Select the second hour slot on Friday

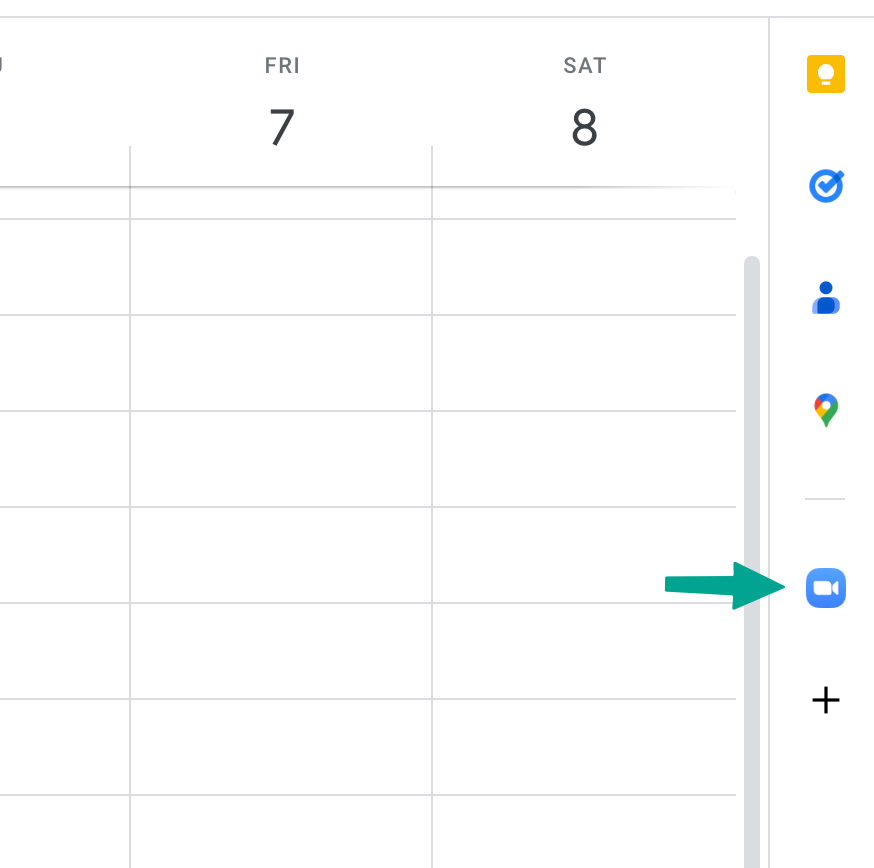point(282,363)
